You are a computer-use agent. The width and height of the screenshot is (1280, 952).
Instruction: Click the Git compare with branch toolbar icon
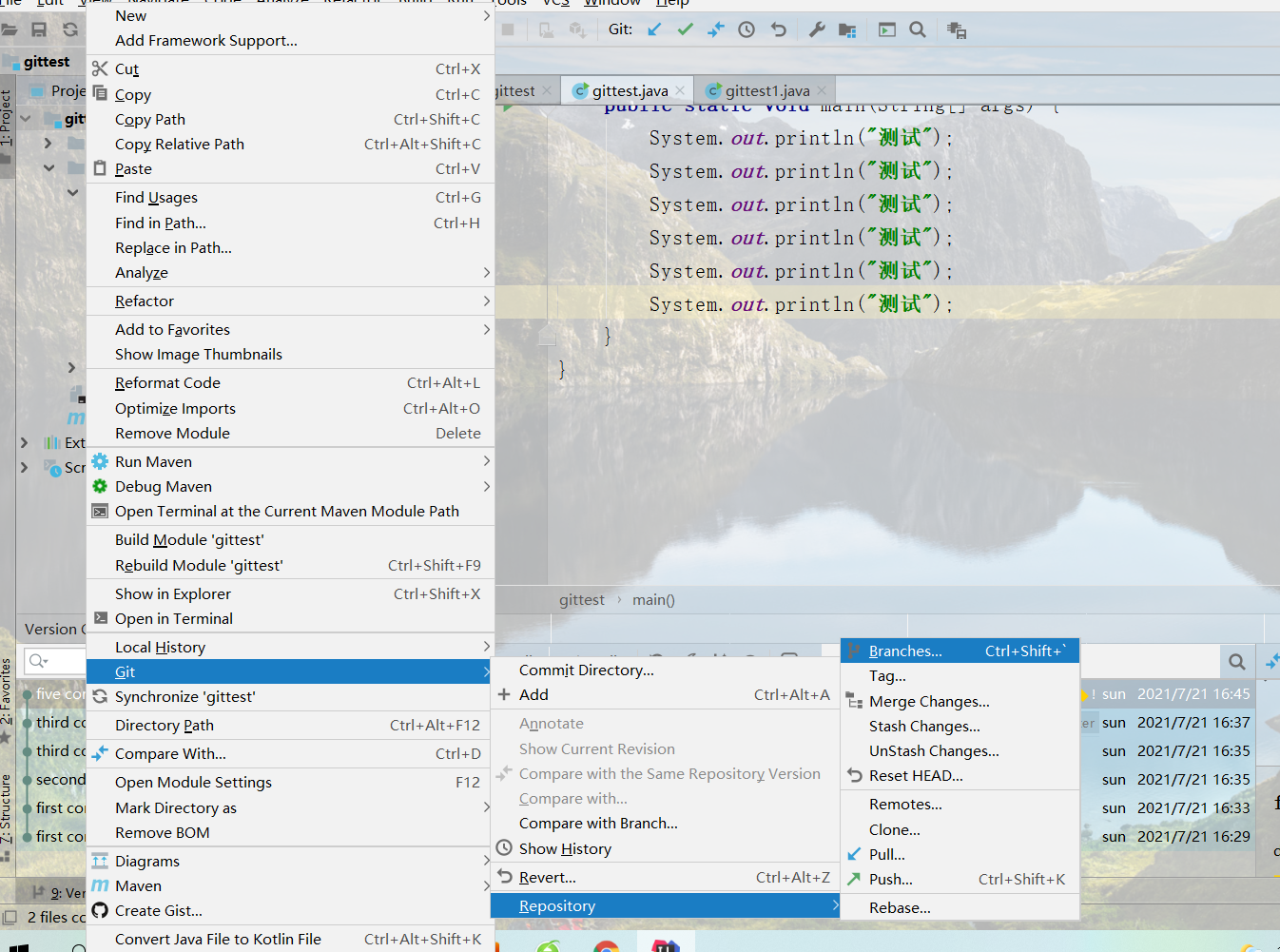716,29
